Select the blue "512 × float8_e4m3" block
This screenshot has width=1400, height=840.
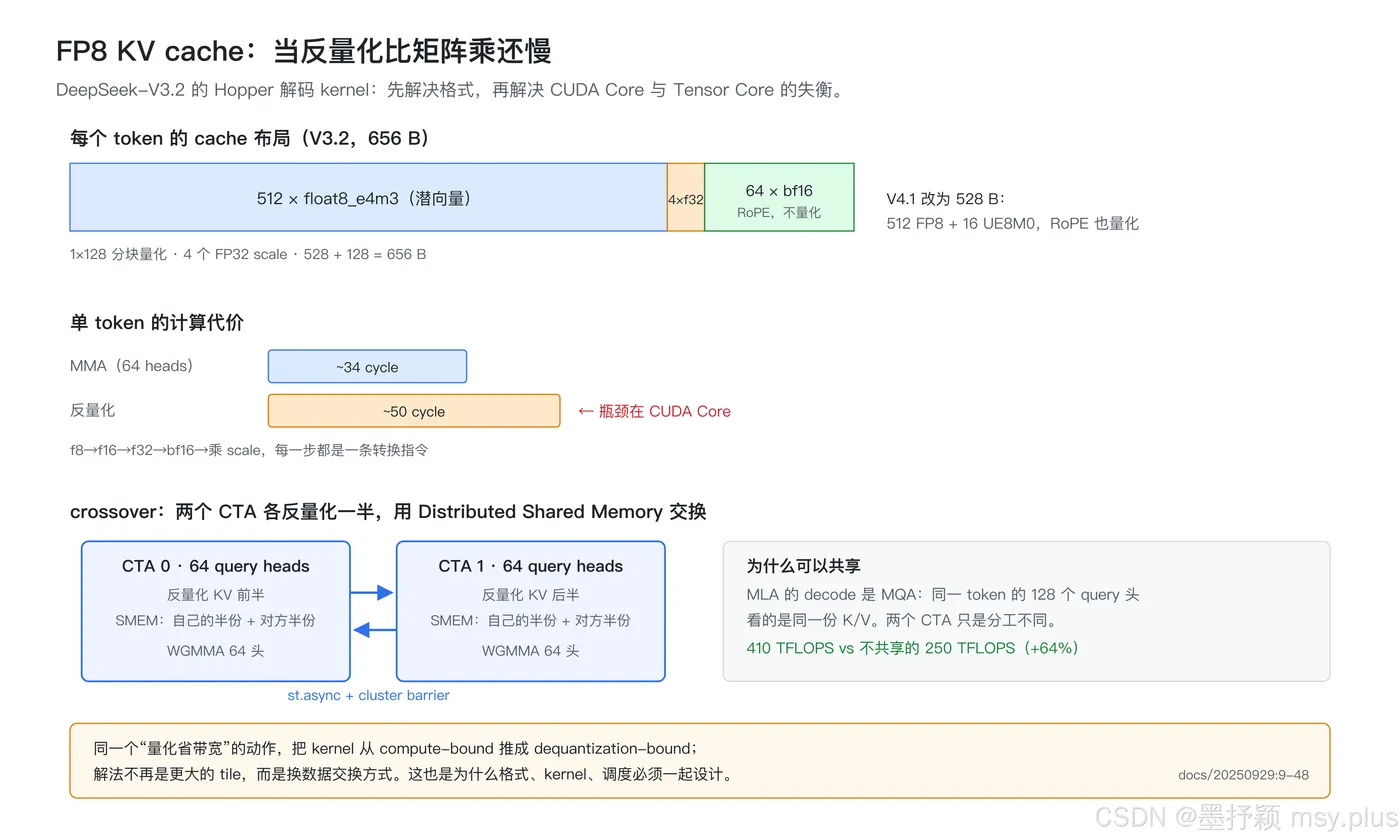pyautogui.click(x=368, y=197)
